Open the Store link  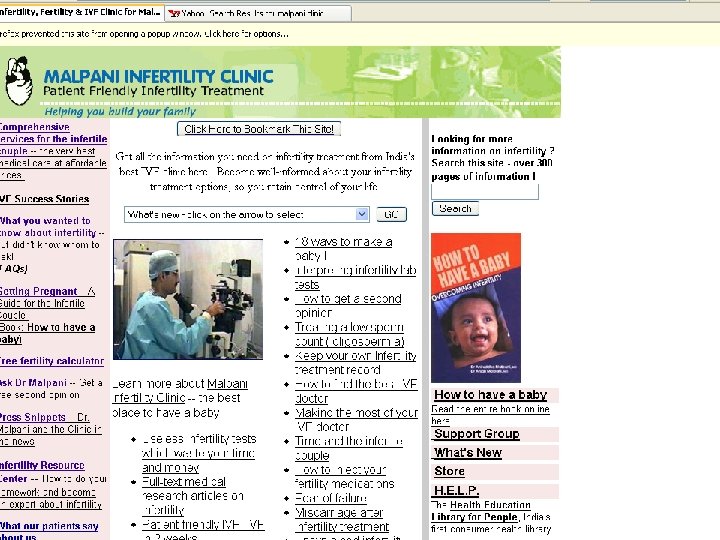[x=449, y=472]
